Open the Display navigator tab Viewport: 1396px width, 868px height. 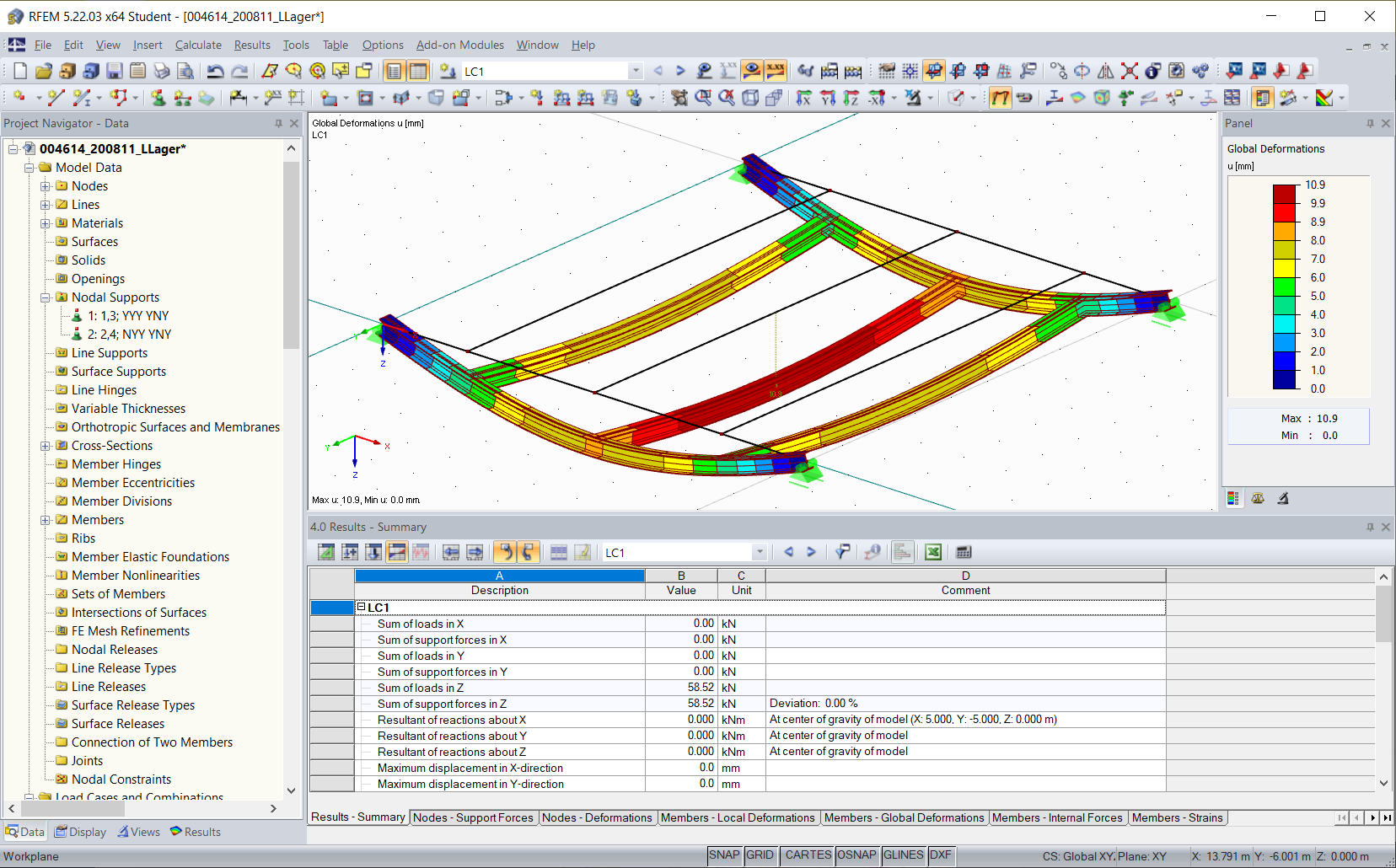point(81,832)
